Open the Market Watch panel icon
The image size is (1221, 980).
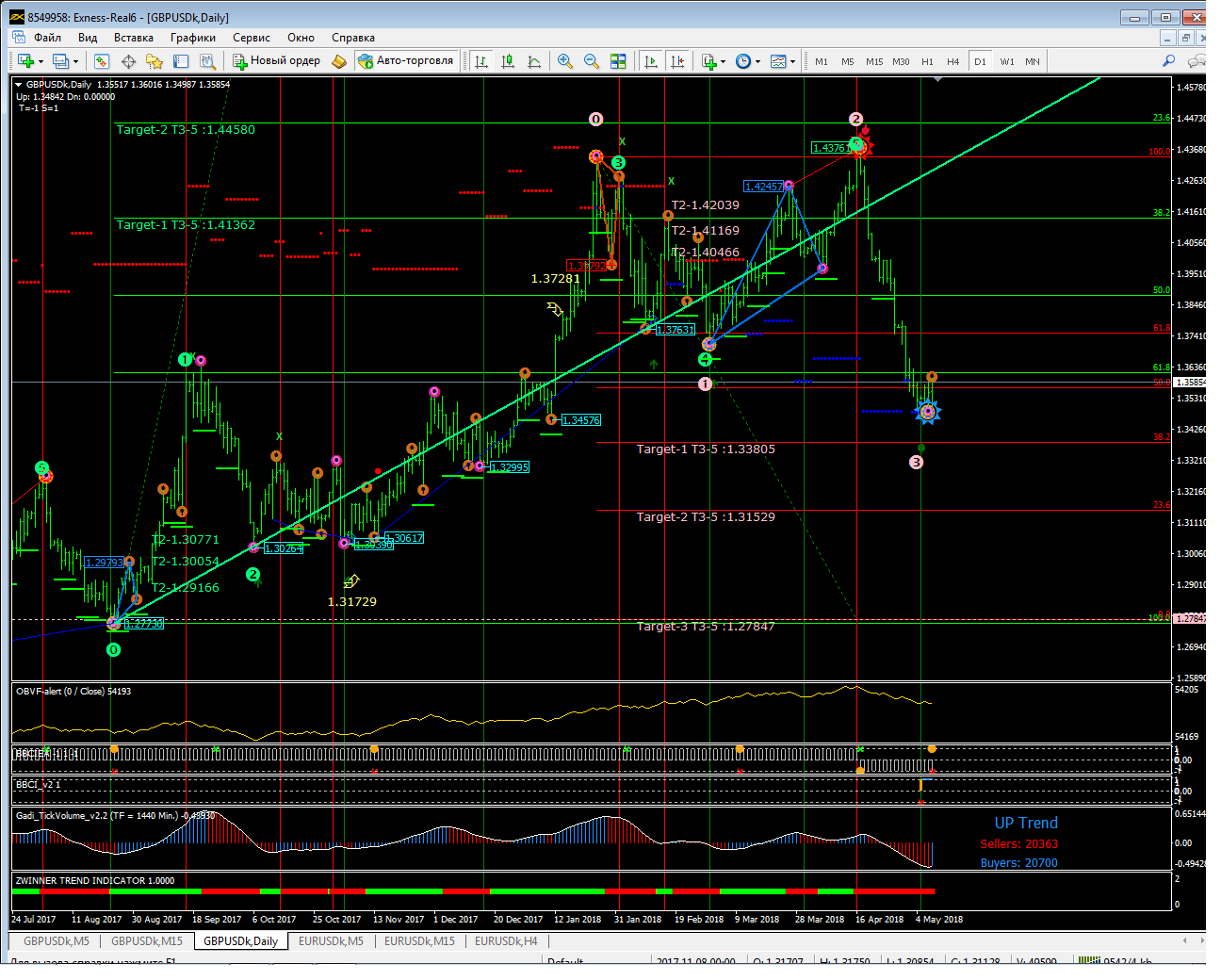(102, 61)
